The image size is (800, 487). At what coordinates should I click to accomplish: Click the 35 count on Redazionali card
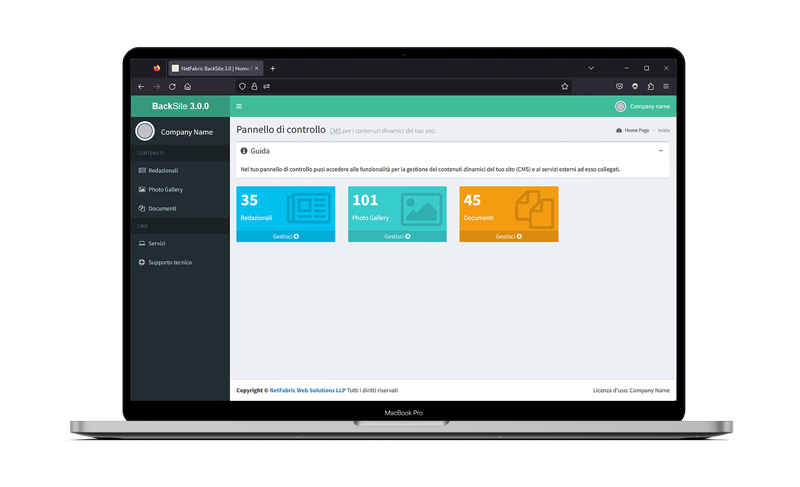(249, 200)
